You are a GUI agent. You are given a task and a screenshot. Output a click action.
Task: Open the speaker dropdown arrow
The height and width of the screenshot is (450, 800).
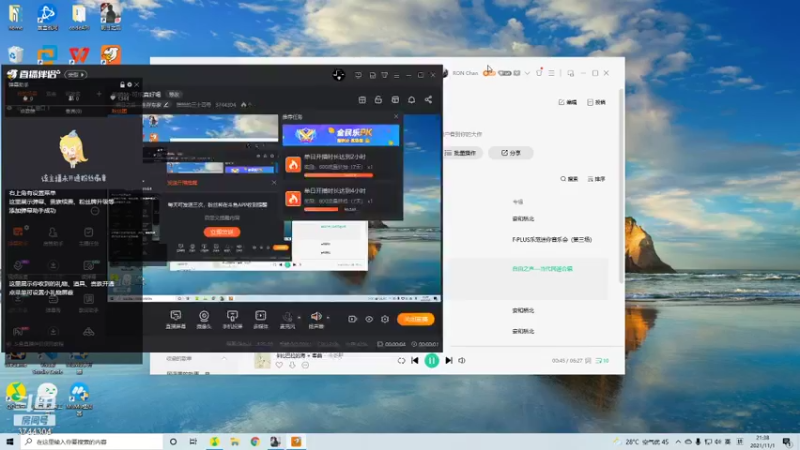click(x=328, y=317)
